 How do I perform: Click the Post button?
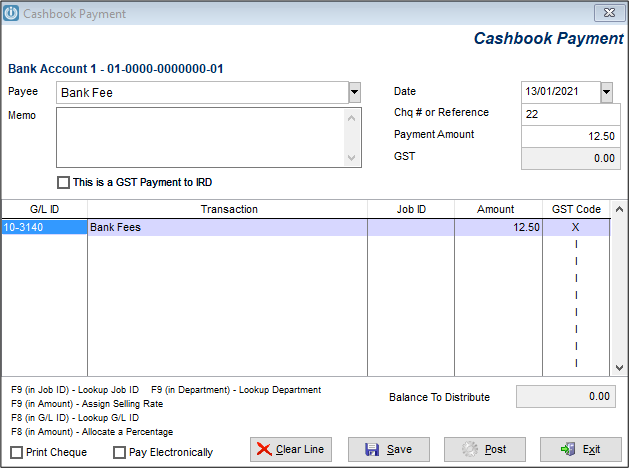(x=485, y=449)
